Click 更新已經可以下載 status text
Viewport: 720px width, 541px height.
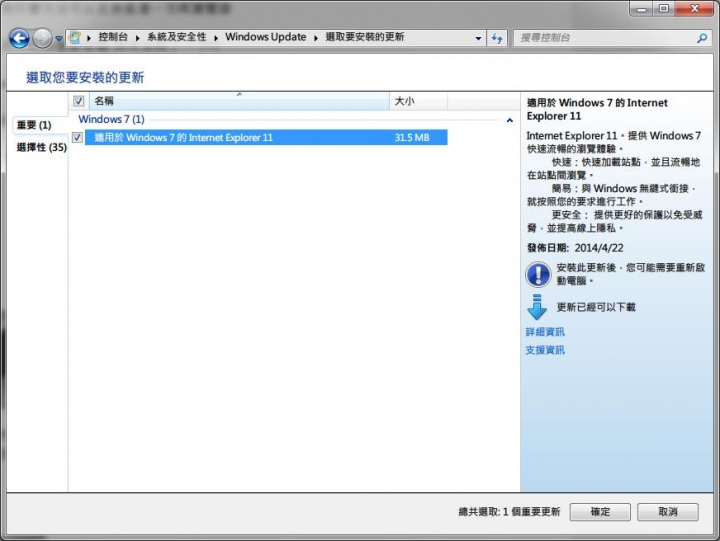(596, 307)
